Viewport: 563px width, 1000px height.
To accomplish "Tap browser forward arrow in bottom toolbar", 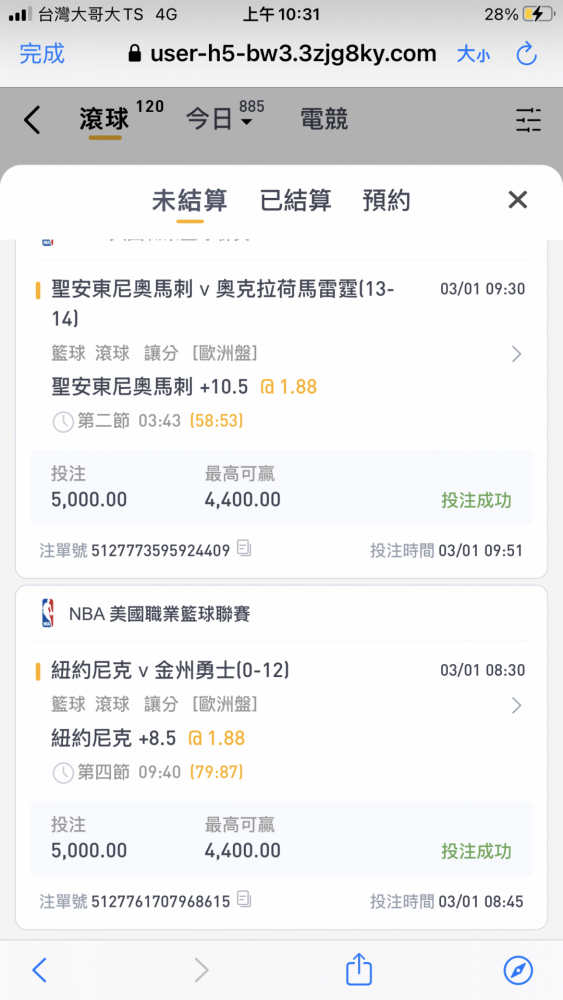I will click(201, 970).
